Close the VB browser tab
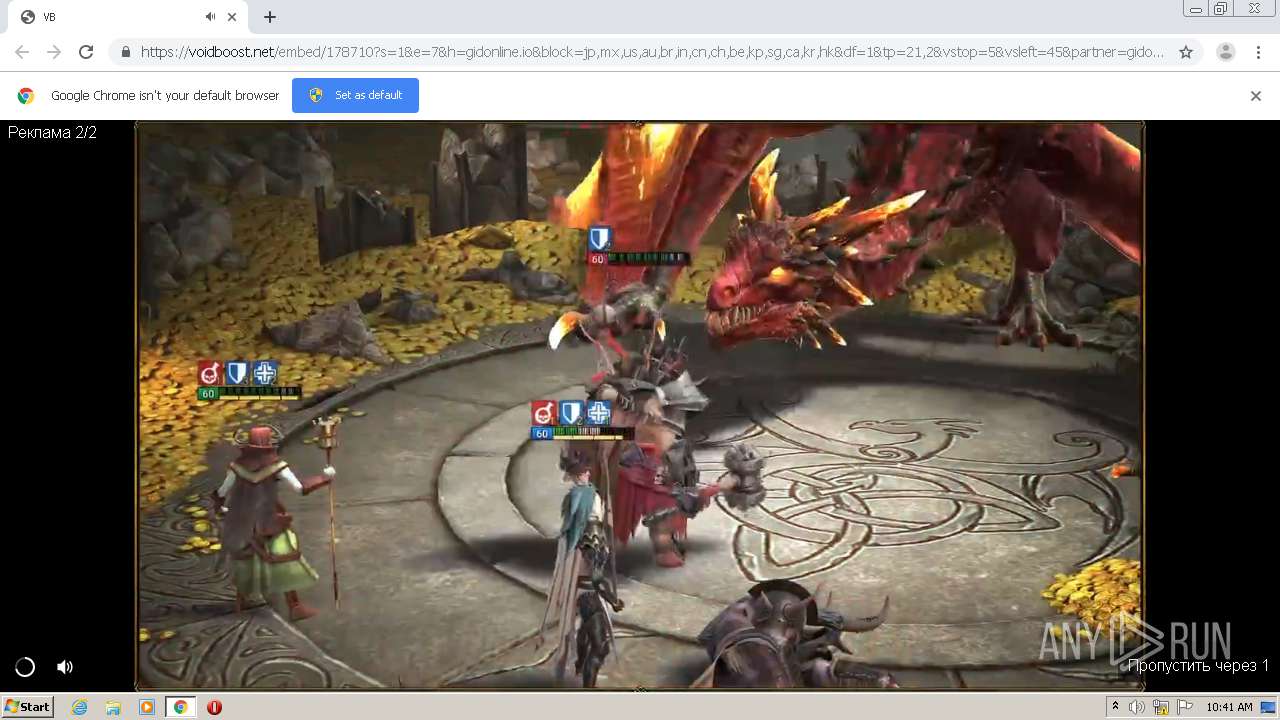 click(x=233, y=17)
